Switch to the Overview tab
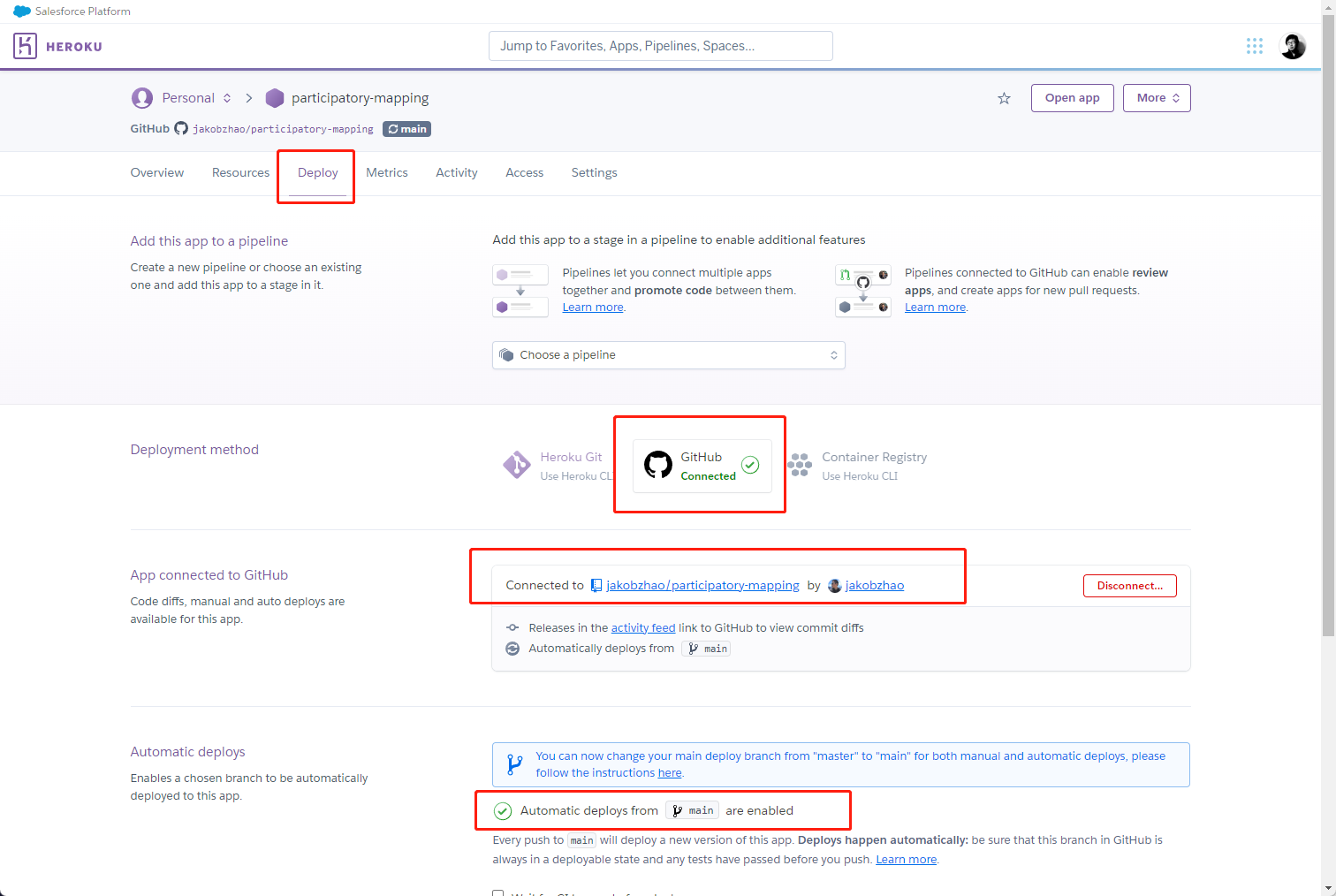The image size is (1336, 896). [157, 172]
